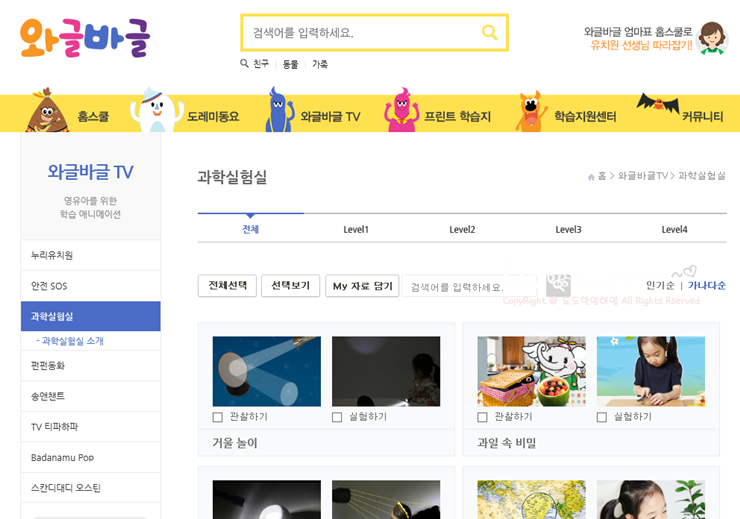The width and height of the screenshot is (740, 519).
Task: Open TV 티파하파 in sidebar
Action: (x=91, y=427)
